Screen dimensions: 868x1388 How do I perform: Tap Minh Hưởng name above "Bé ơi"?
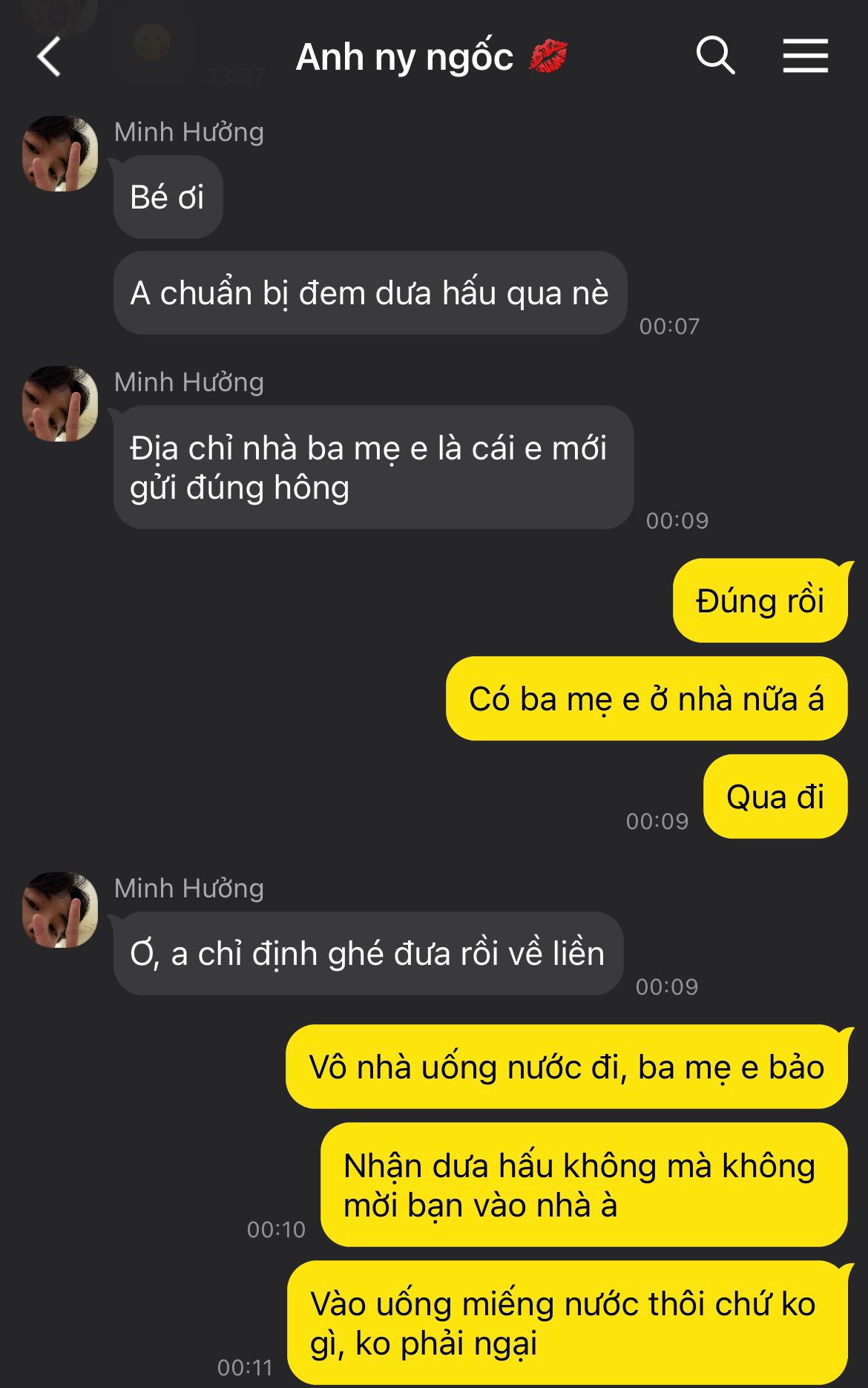coord(189,132)
